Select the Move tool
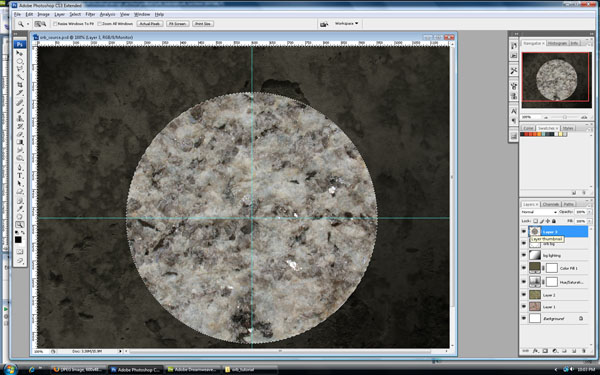600x375 pixels. (20, 53)
